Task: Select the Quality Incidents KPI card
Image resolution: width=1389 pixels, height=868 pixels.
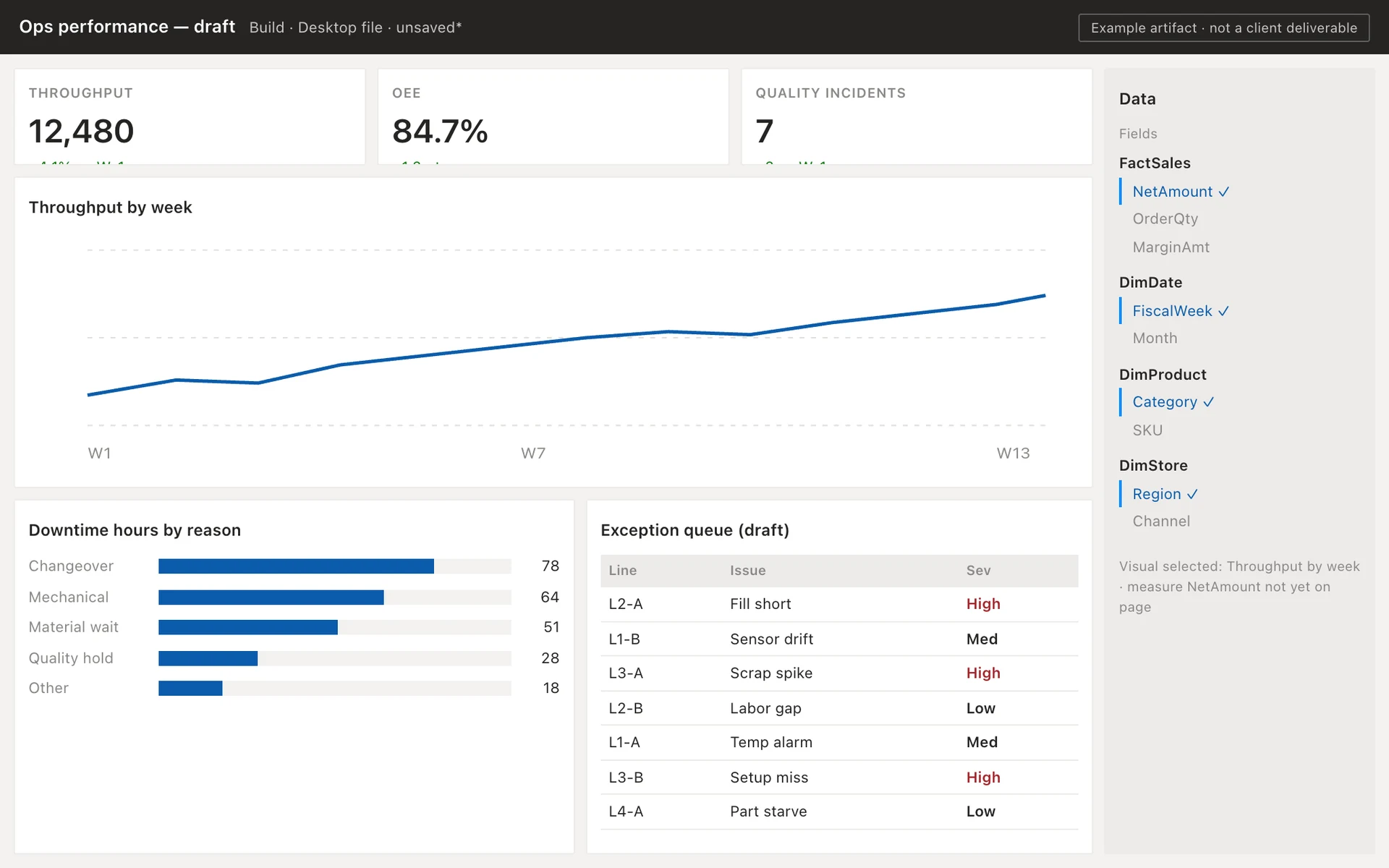Action: [917, 116]
